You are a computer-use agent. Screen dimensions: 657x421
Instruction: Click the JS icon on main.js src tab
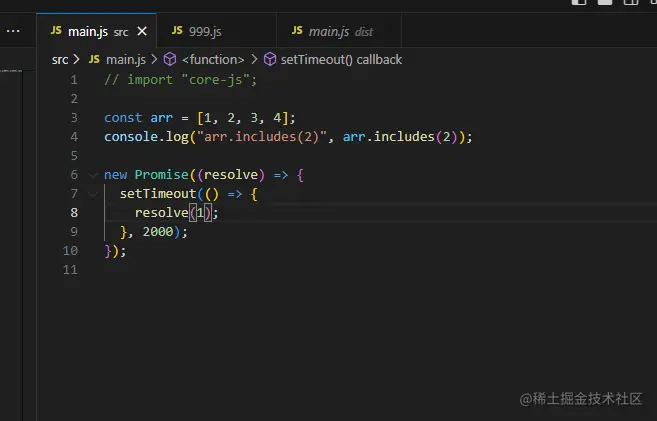(56, 30)
